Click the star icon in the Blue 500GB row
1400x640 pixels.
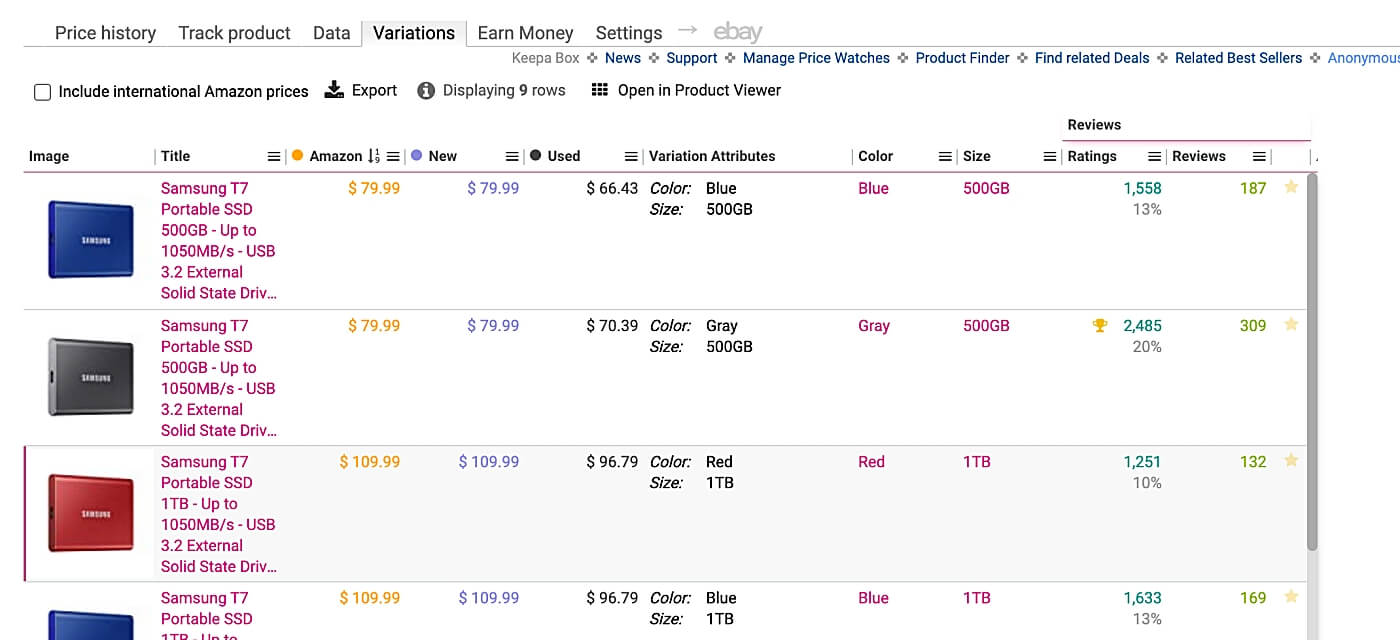(x=1291, y=187)
